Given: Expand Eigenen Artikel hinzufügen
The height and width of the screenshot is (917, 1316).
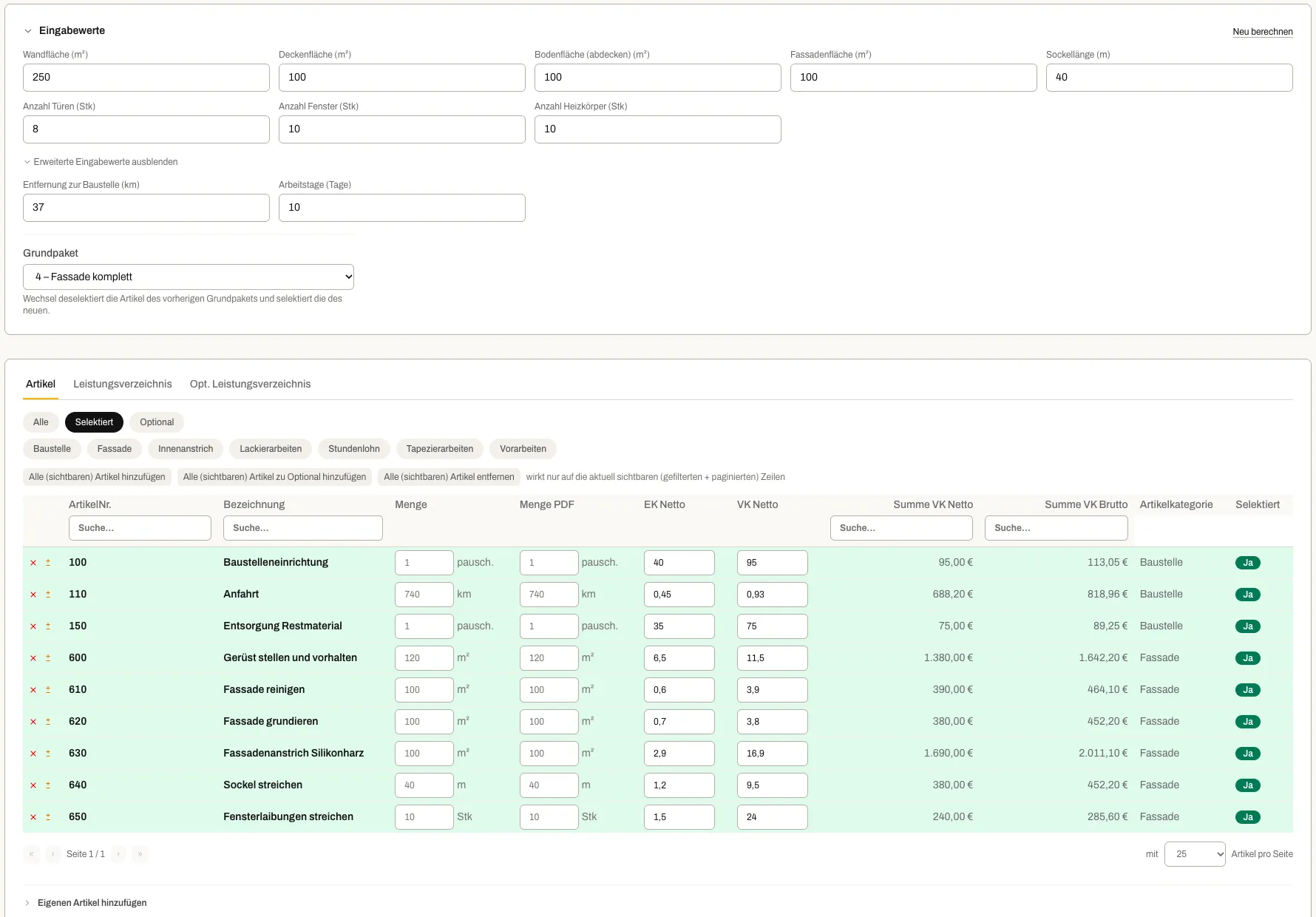Looking at the screenshot, I should pyautogui.click(x=86, y=903).
